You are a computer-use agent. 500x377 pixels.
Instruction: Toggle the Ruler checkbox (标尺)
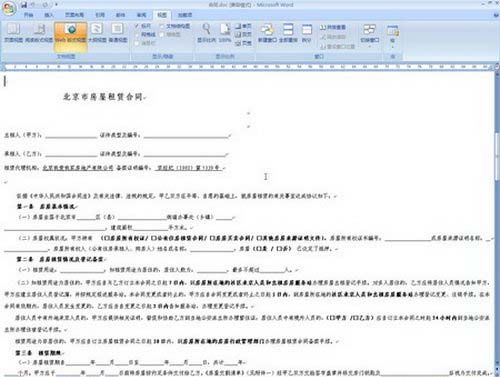click(x=143, y=26)
